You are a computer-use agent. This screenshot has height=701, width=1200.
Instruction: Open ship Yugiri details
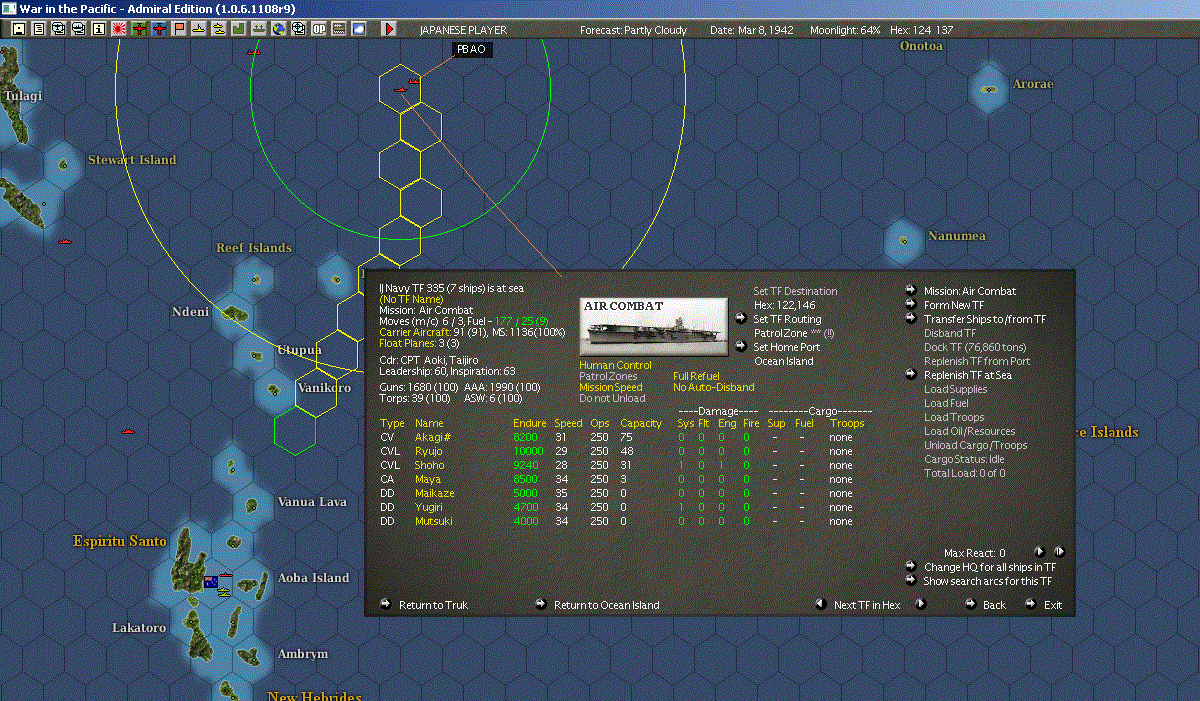tap(431, 507)
